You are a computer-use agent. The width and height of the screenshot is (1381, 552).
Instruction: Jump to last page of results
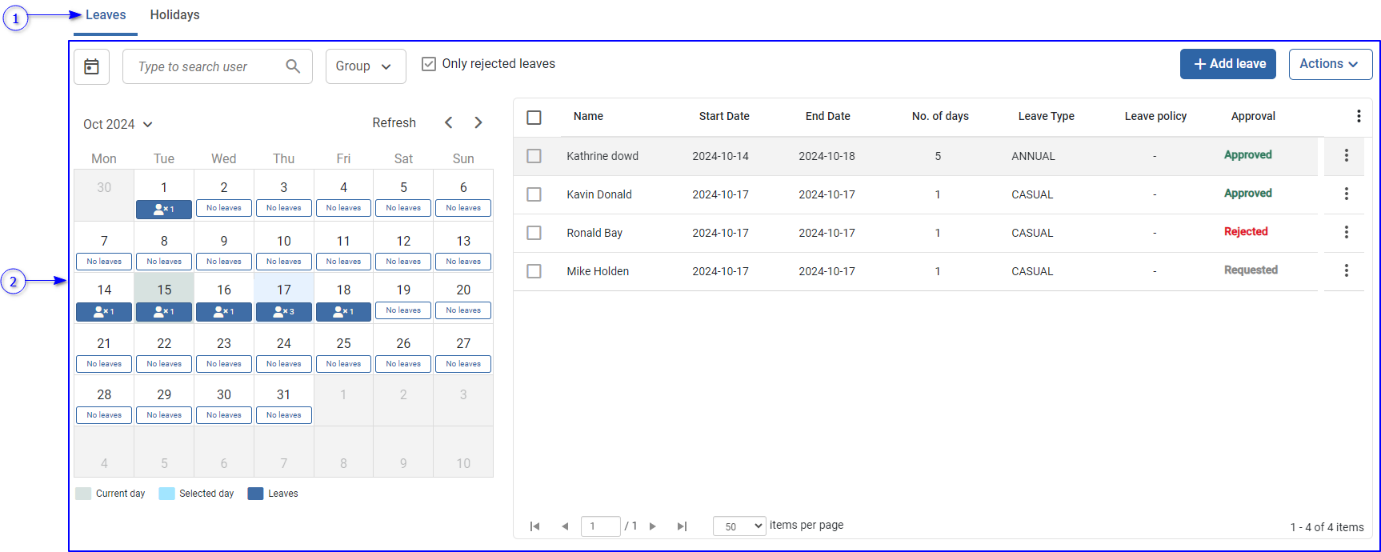pyautogui.click(x=682, y=526)
